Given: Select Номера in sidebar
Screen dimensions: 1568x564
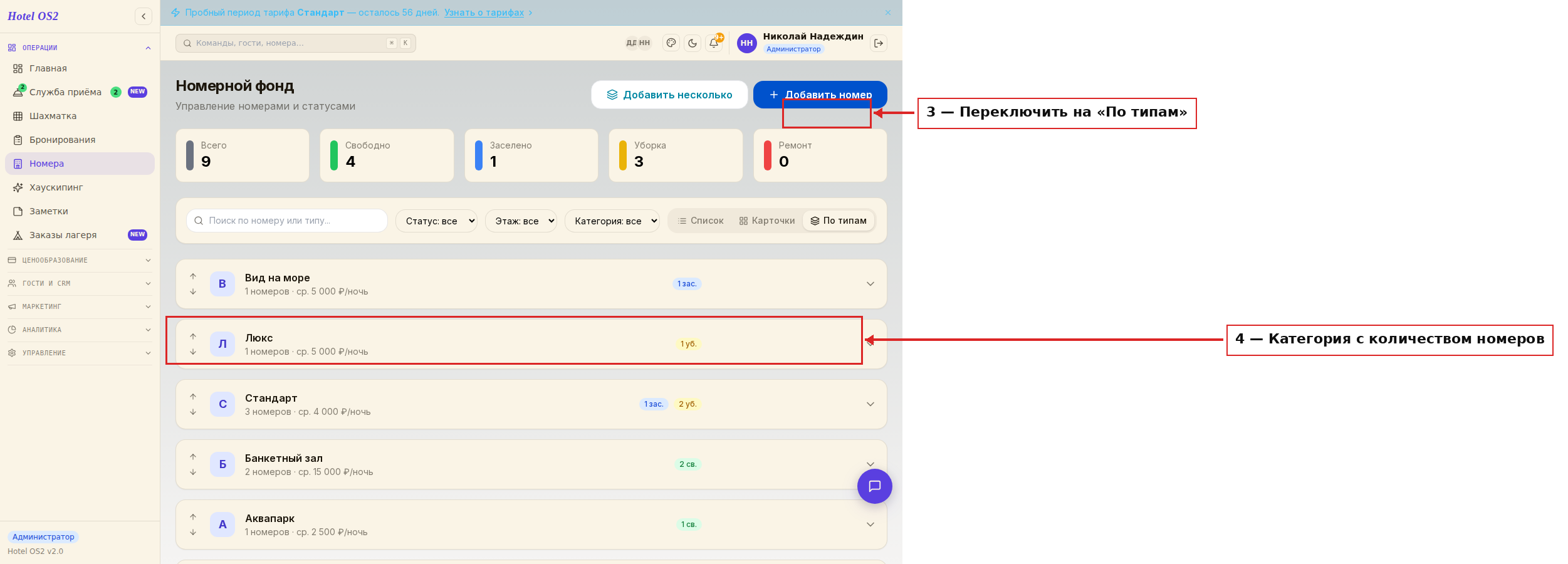Looking at the screenshot, I should pos(80,164).
